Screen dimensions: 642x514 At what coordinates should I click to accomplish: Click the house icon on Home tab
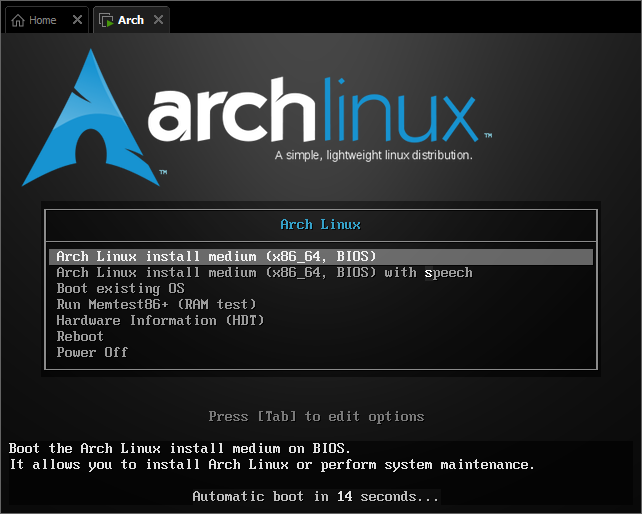pyautogui.click(x=18, y=20)
